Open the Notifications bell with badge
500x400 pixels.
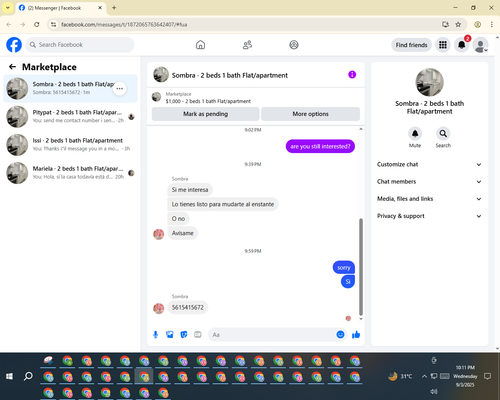click(x=462, y=45)
